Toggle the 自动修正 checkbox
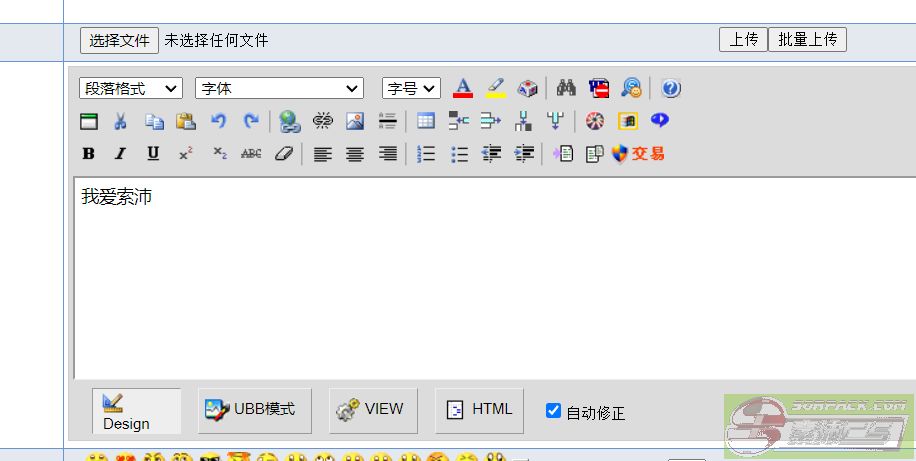Viewport: 916px width, 461px height. 553,411
